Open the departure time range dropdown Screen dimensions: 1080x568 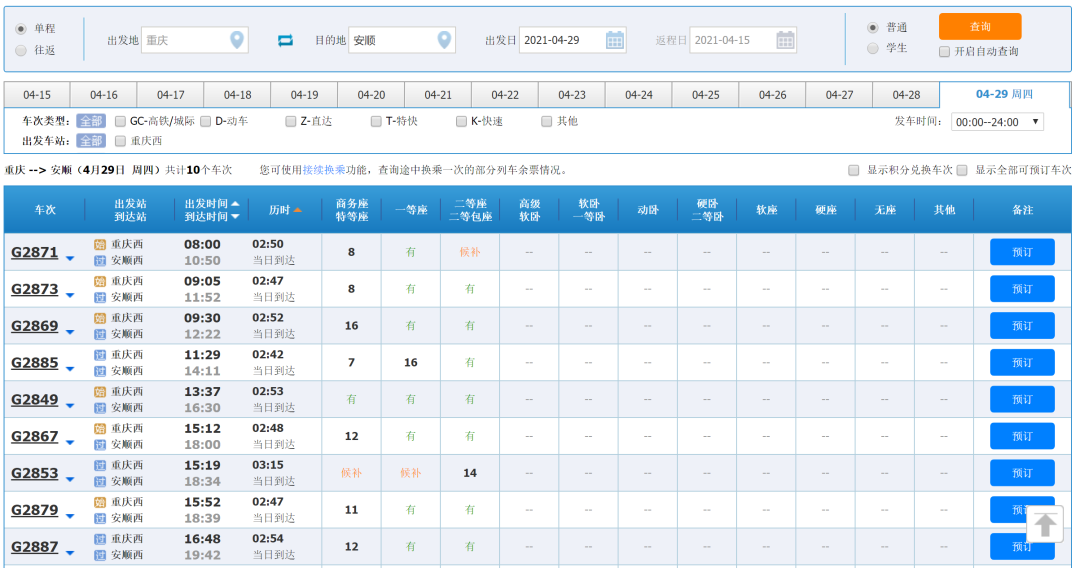point(997,122)
